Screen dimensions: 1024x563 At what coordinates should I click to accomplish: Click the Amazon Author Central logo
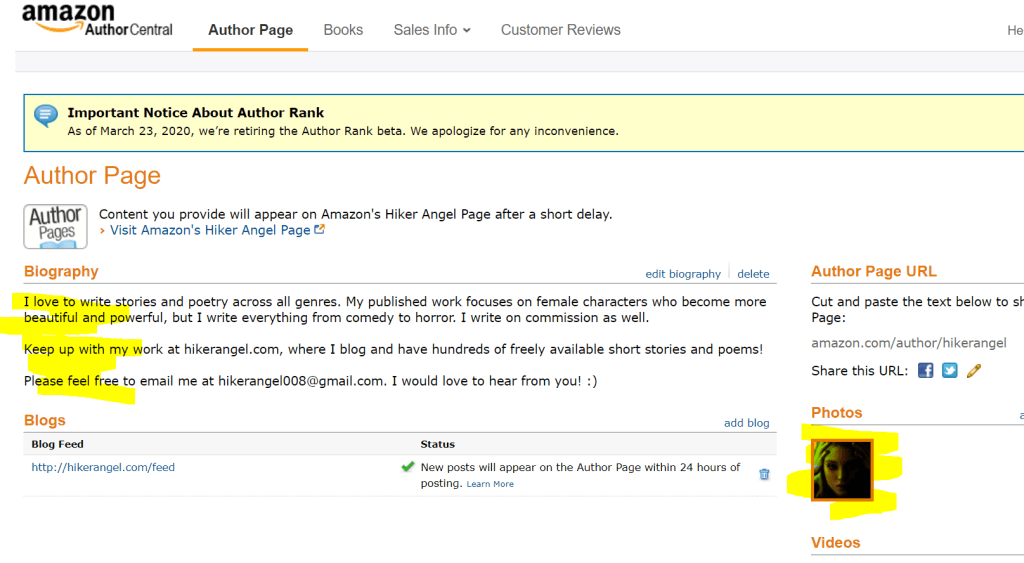tap(97, 21)
